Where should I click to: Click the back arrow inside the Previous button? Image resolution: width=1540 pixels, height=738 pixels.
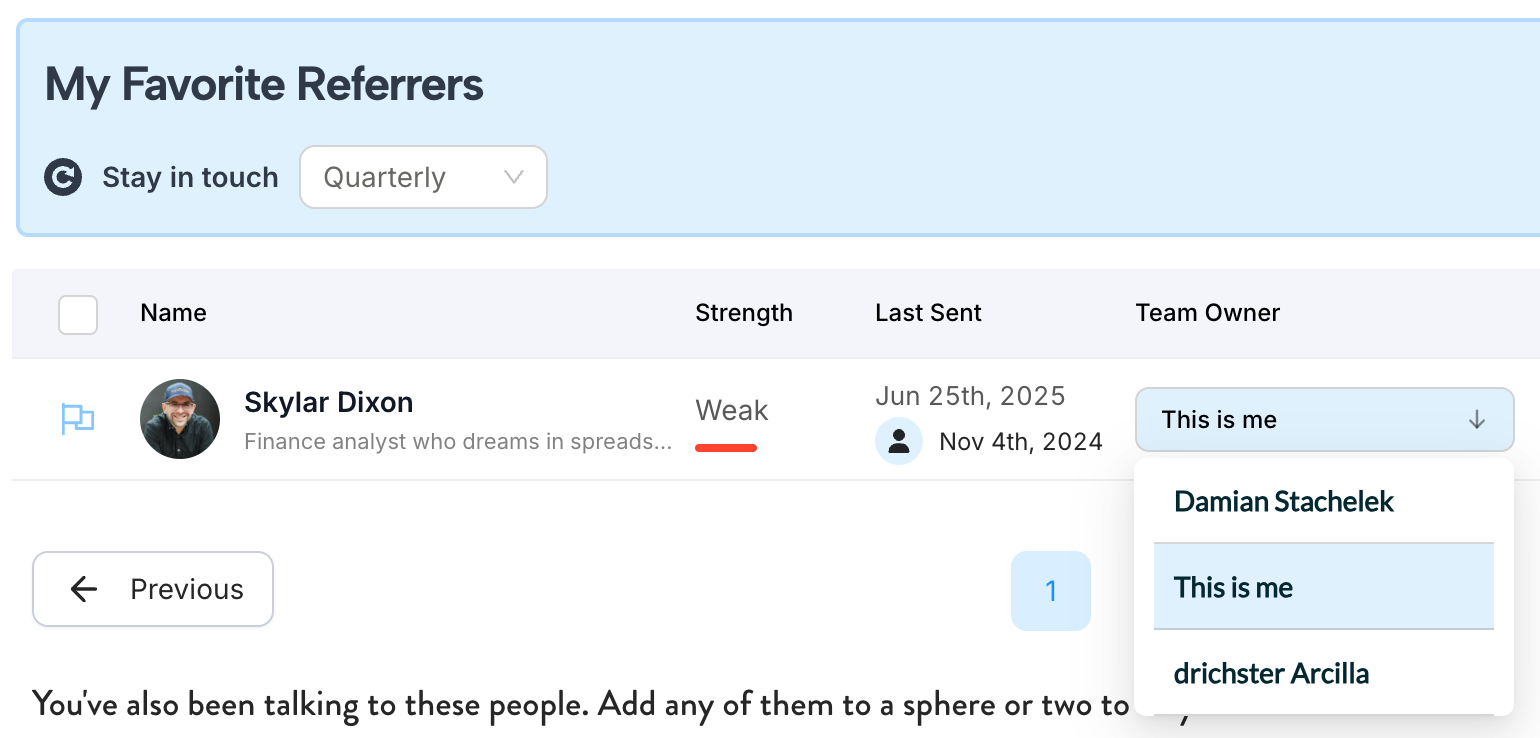click(84, 589)
